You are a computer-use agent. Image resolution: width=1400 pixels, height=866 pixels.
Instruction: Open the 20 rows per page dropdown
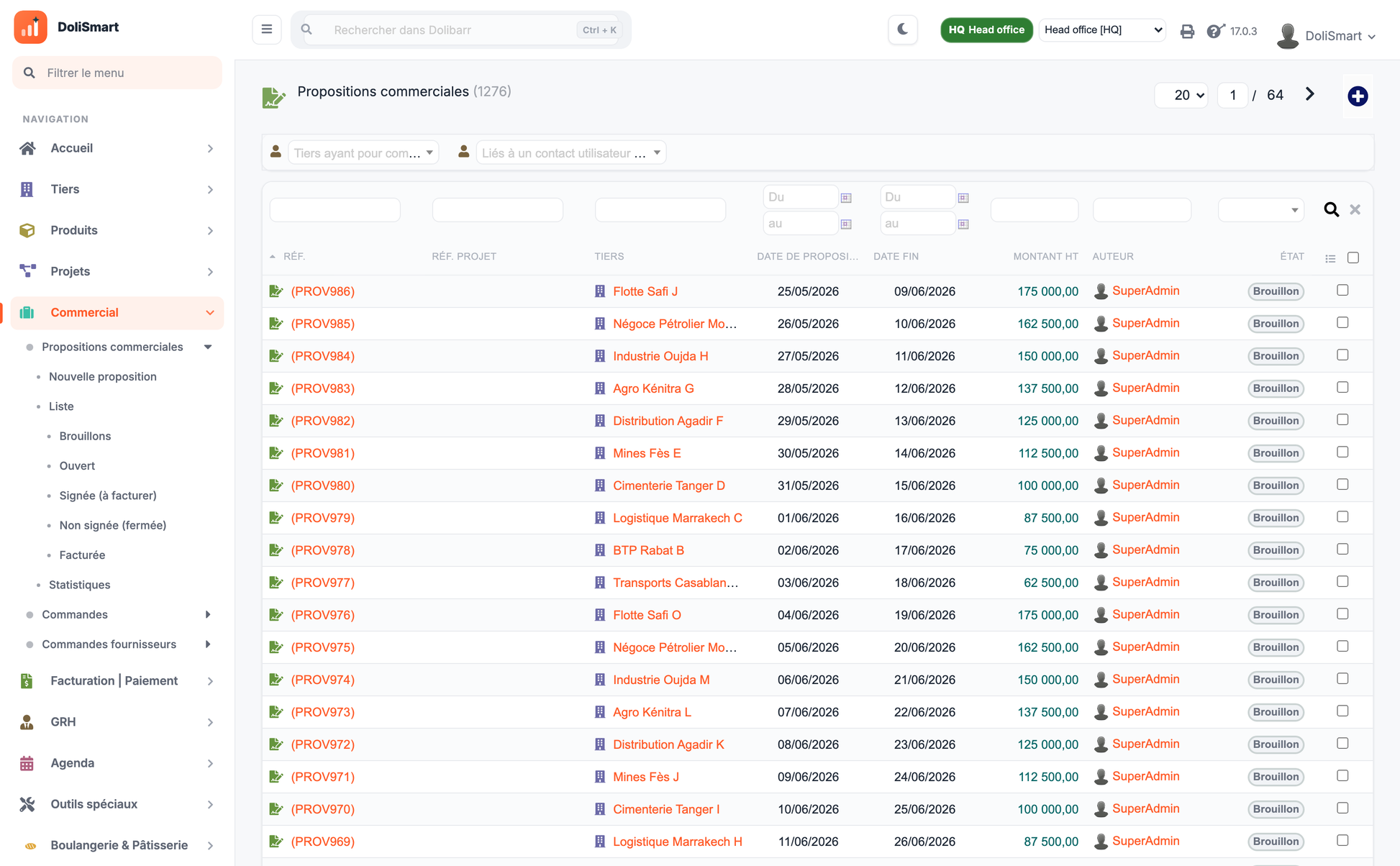[1181, 95]
